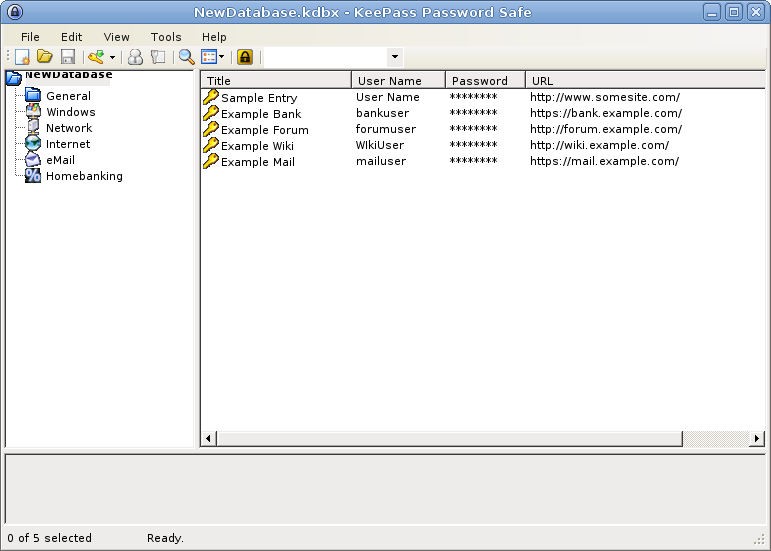Open the Edit menu
771x551 pixels.
(x=71, y=37)
